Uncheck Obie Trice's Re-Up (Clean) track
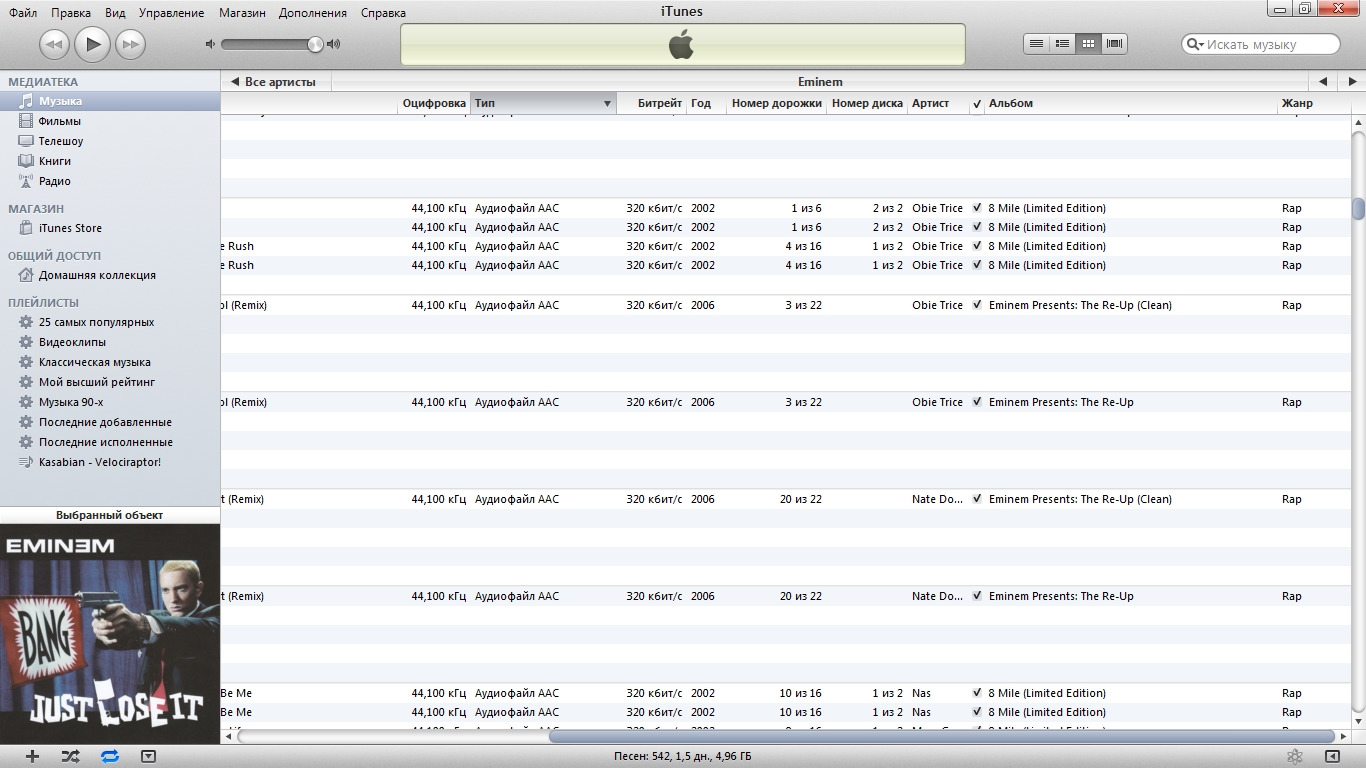The image size is (1366, 768). (x=977, y=305)
